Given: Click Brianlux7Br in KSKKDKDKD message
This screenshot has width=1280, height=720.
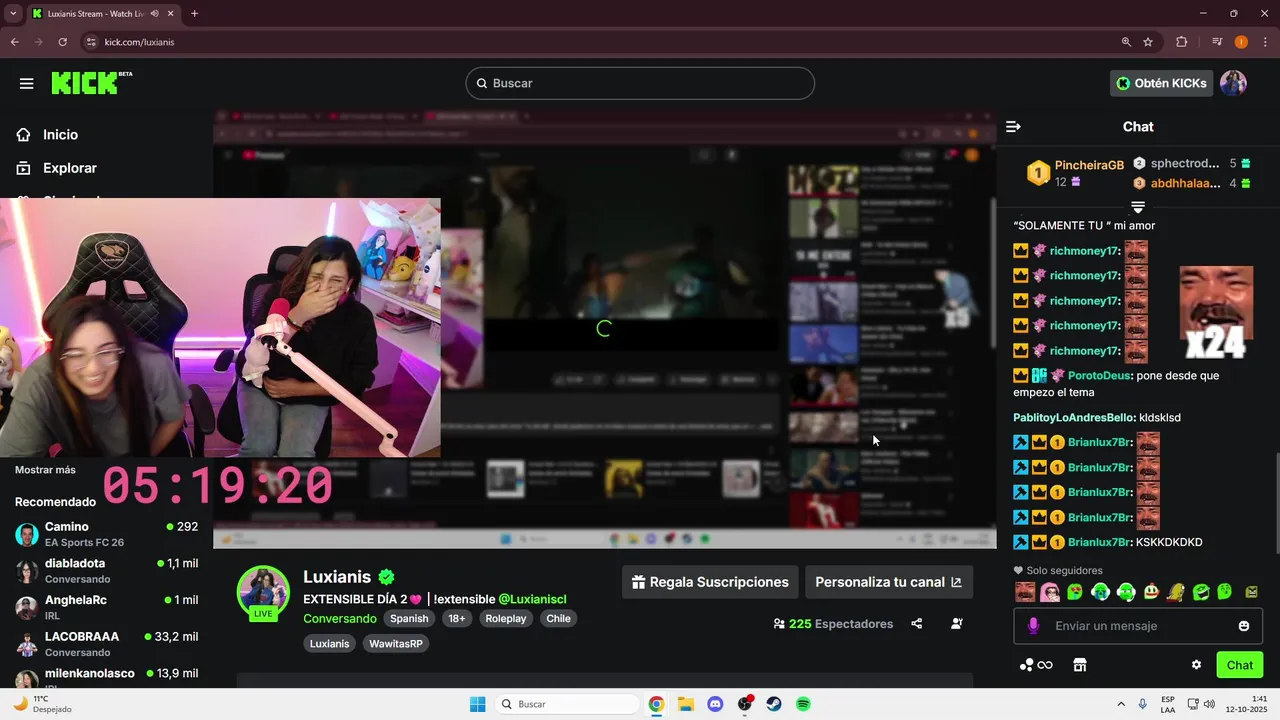Looking at the screenshot, I should pos(1099,542).
